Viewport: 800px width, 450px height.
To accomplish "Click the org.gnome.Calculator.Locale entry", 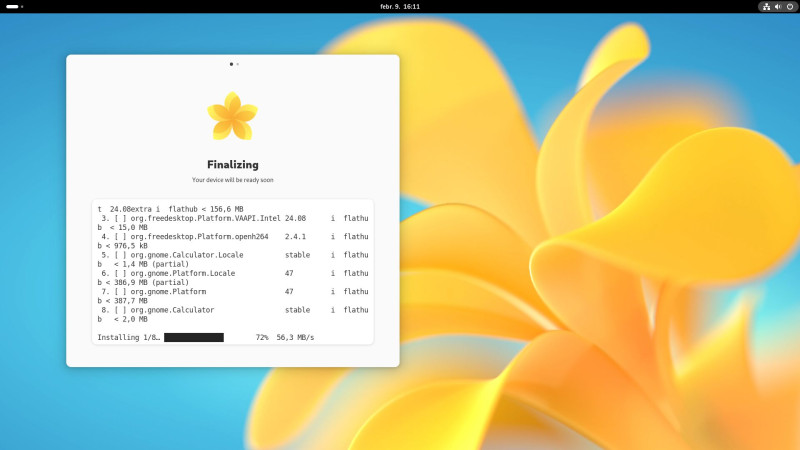I will pyautogui.click(x=187, y=255).
